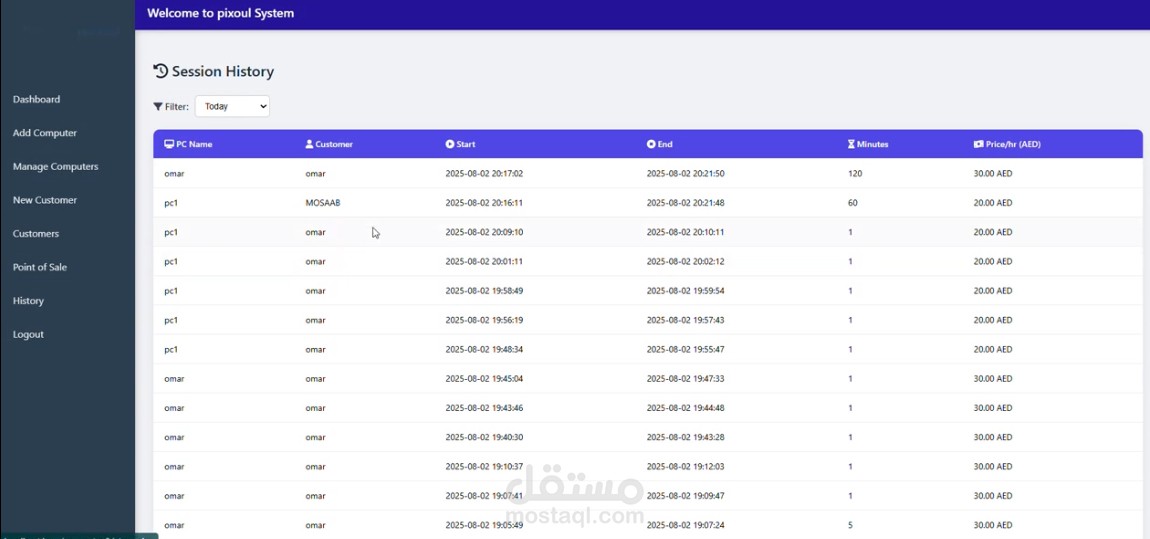Click the 60 minutes value

(x=853, y=203)
